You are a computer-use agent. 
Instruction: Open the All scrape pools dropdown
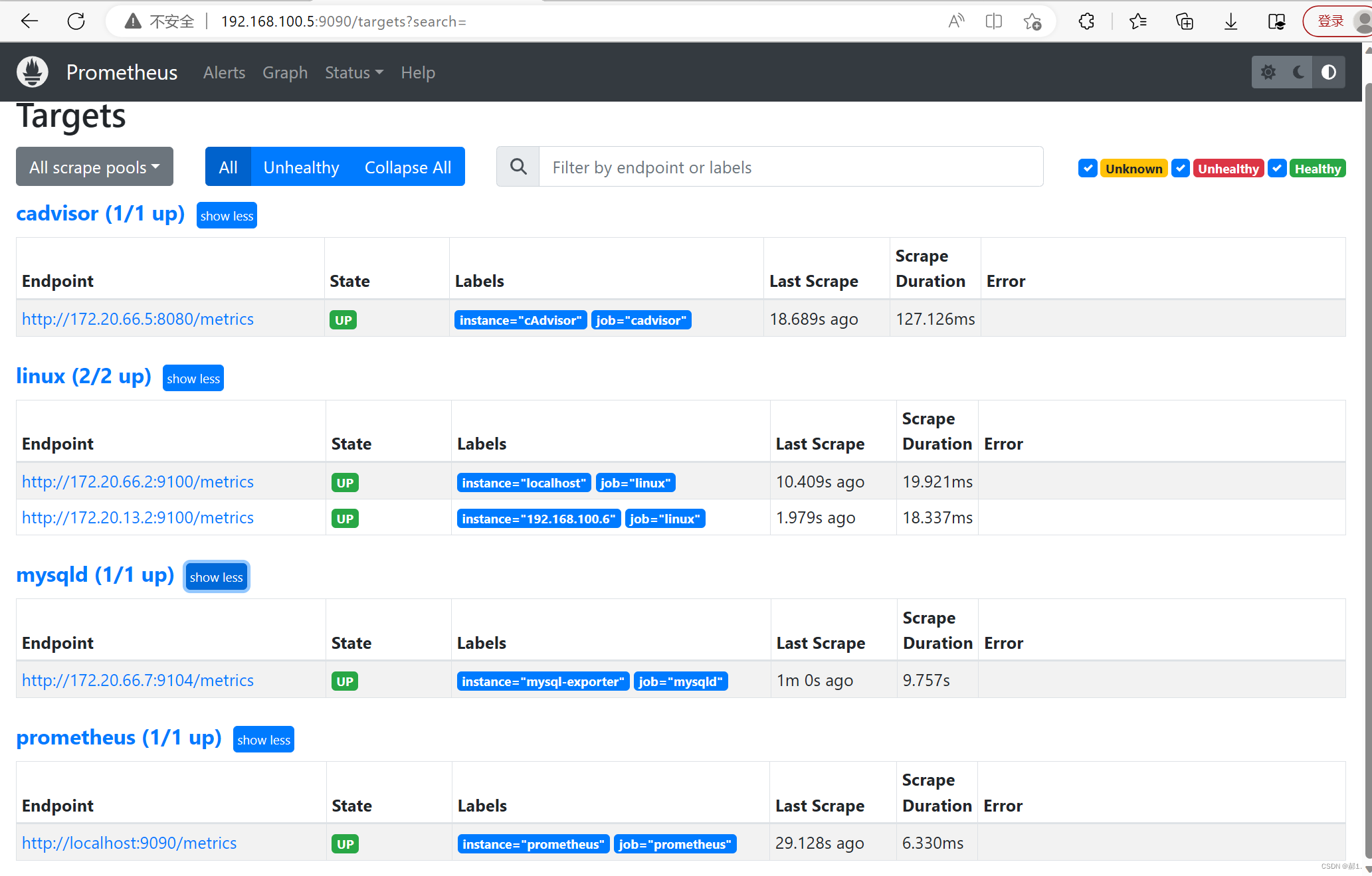(x=94, y=167)
